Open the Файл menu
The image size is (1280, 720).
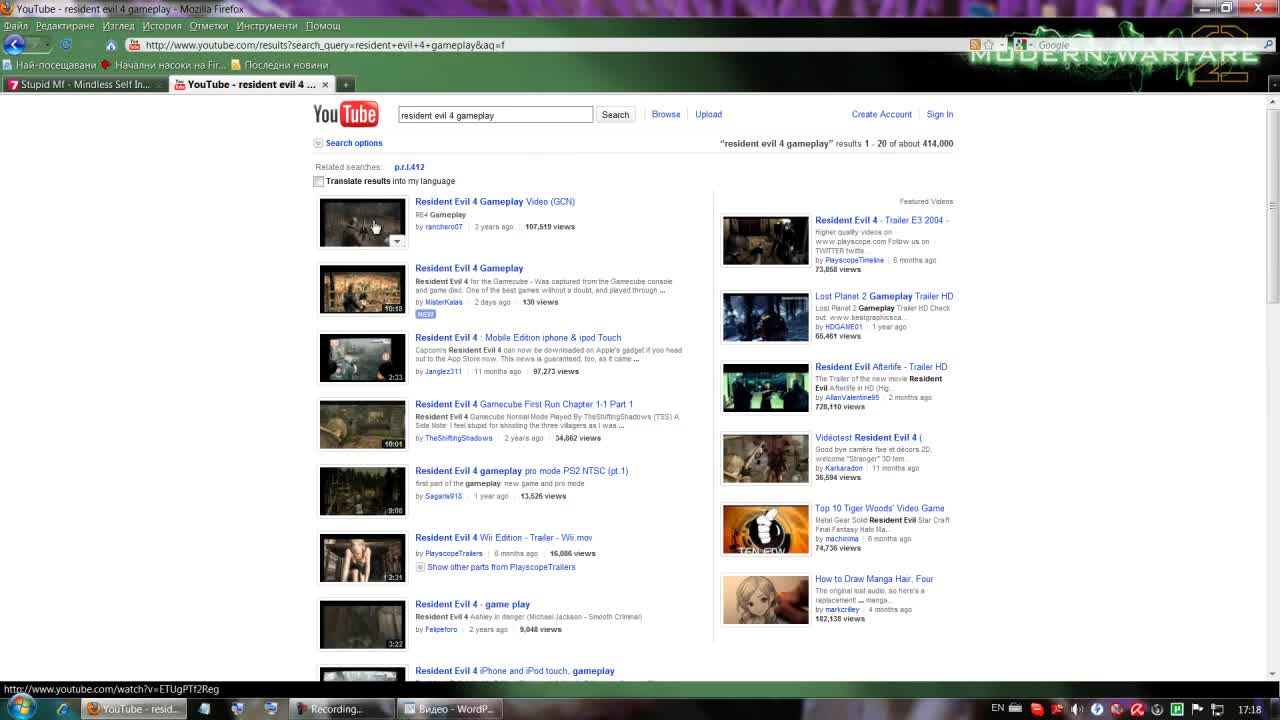[x=16, y=25]
